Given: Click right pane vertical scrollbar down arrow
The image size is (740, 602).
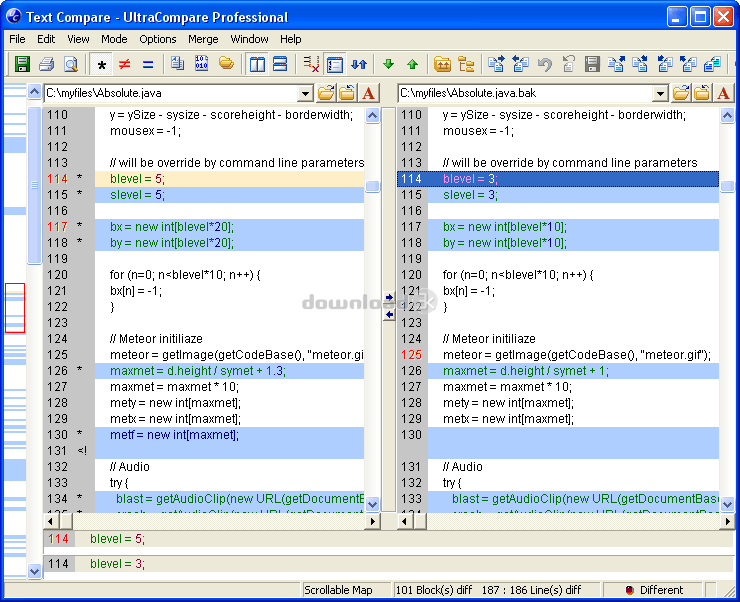Looking at the screenshot, I should [x=728, y=504].
